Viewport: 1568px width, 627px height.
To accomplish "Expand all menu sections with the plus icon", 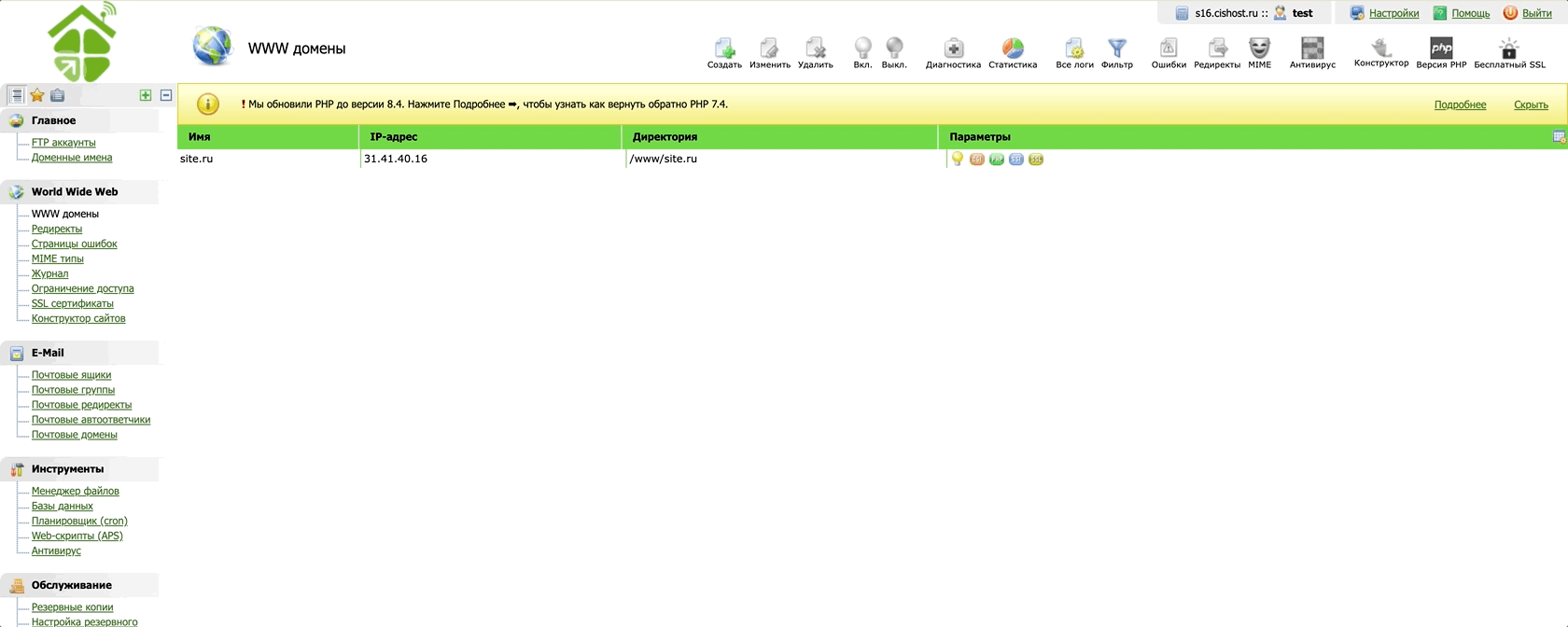I will (x=146, y=95).
